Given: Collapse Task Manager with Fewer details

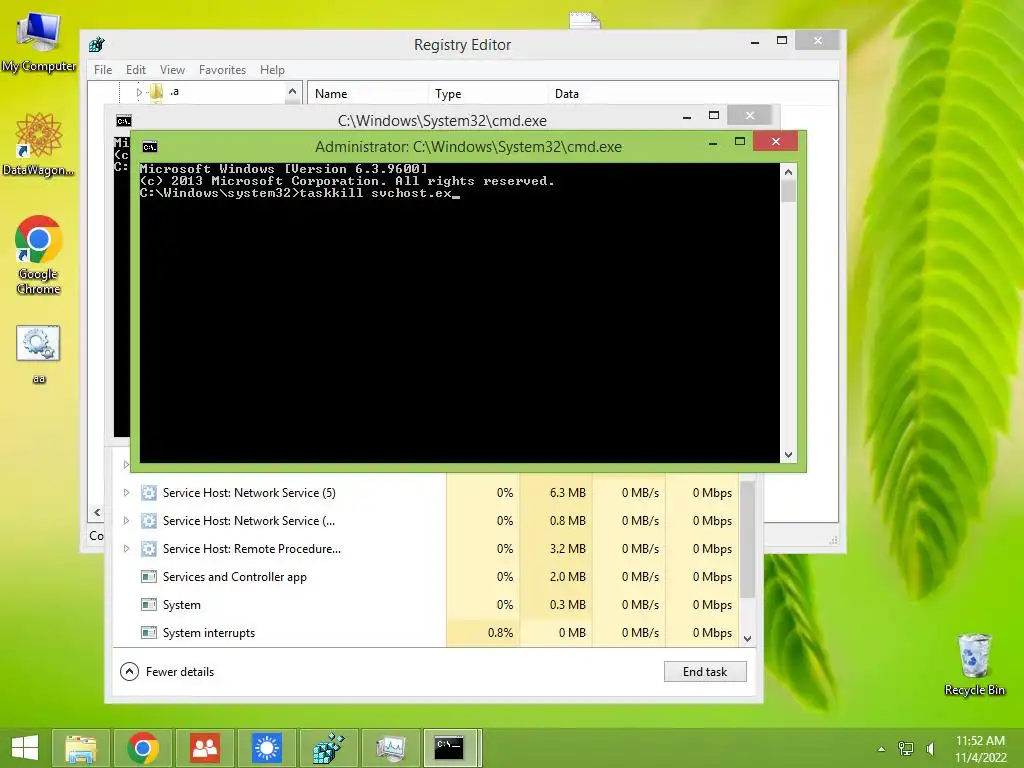Looking at the screenshot, I should (x=167, y=671).
